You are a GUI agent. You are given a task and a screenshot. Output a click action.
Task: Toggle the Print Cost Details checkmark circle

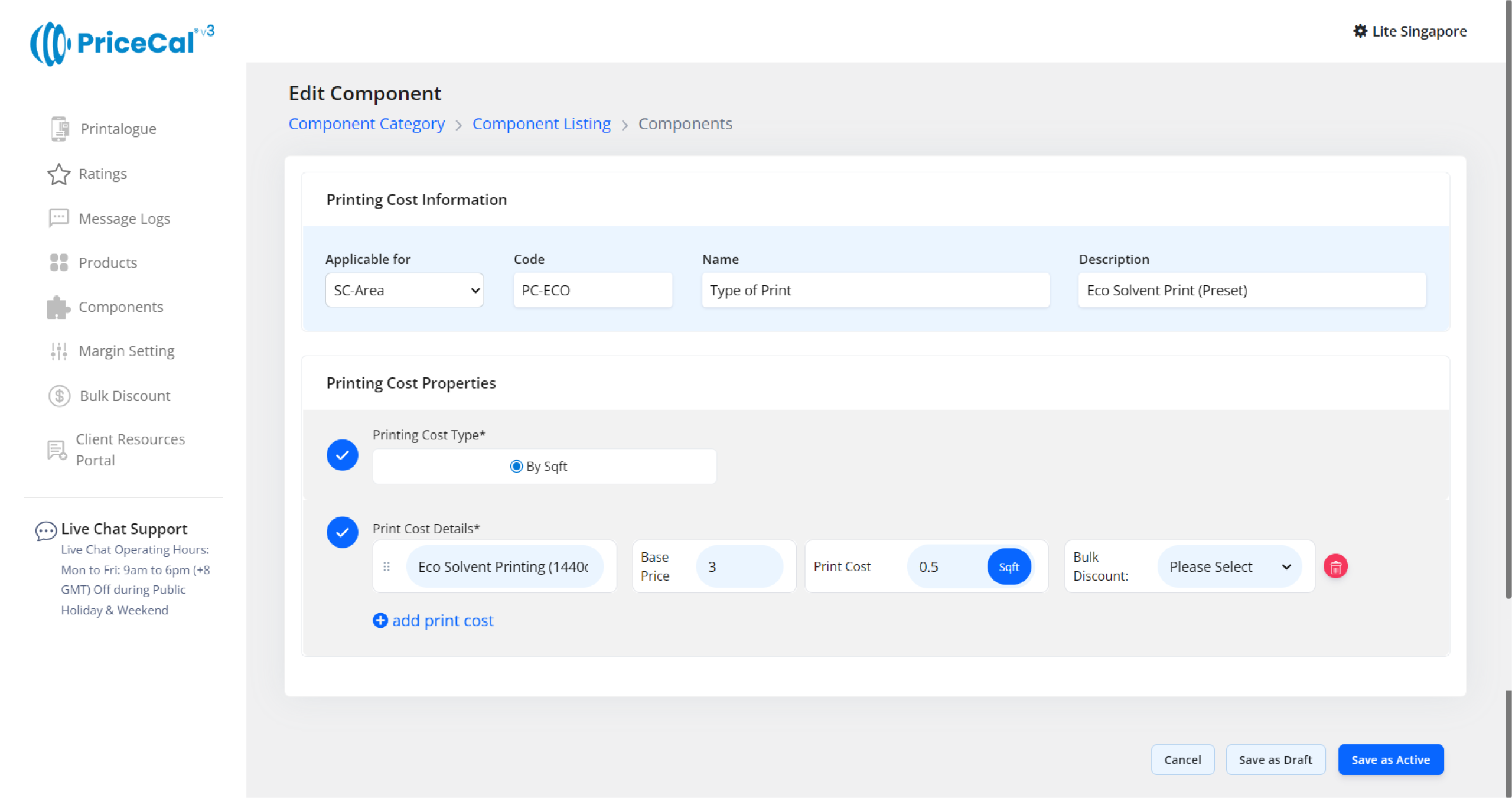pyautogui.click(x=343, y=532)
